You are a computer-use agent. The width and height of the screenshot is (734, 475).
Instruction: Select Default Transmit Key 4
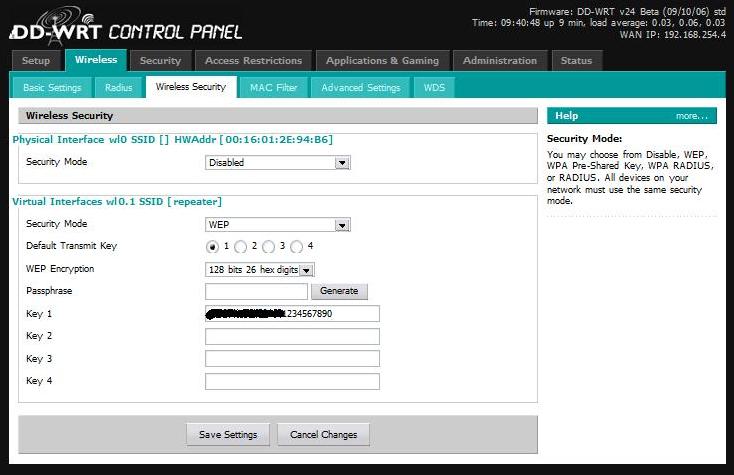[297, 246]
